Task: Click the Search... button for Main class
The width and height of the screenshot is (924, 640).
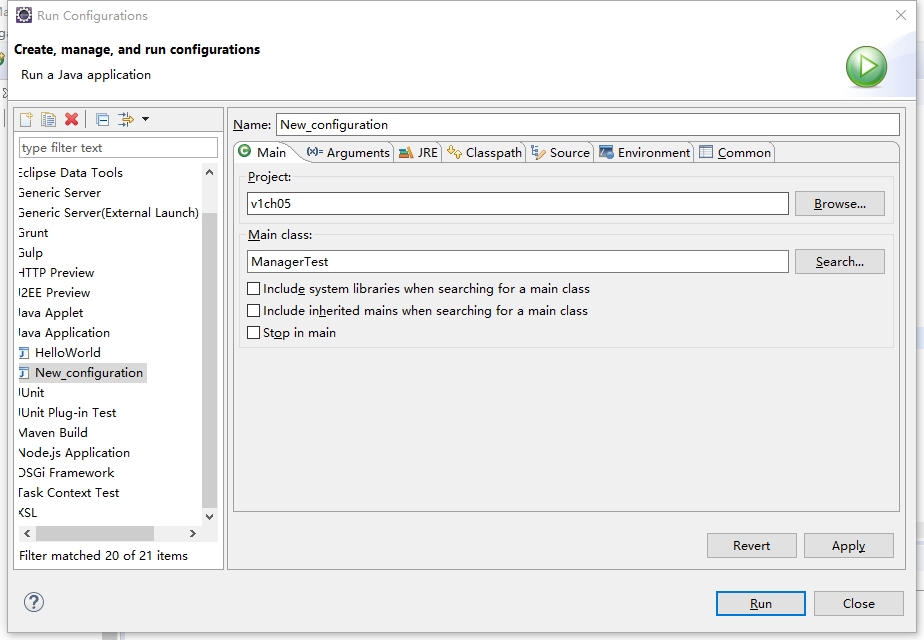Action: tap(839, 262)
